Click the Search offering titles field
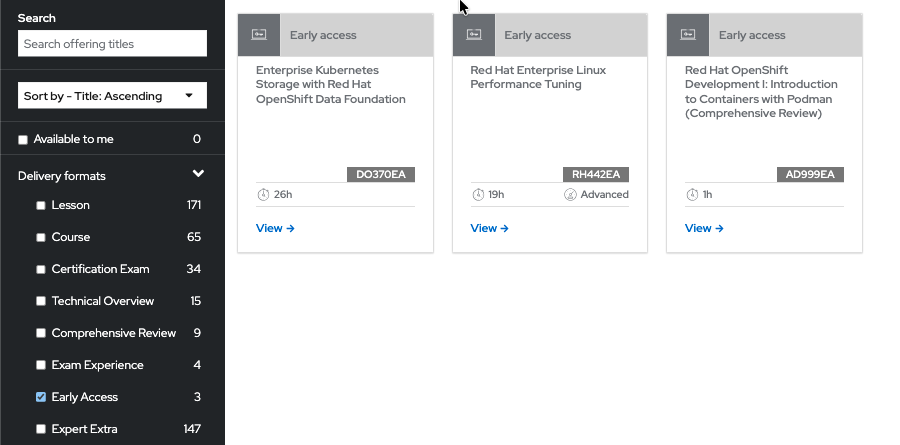Viewport: 900px width, 445px height. click(x=112, y=44)
